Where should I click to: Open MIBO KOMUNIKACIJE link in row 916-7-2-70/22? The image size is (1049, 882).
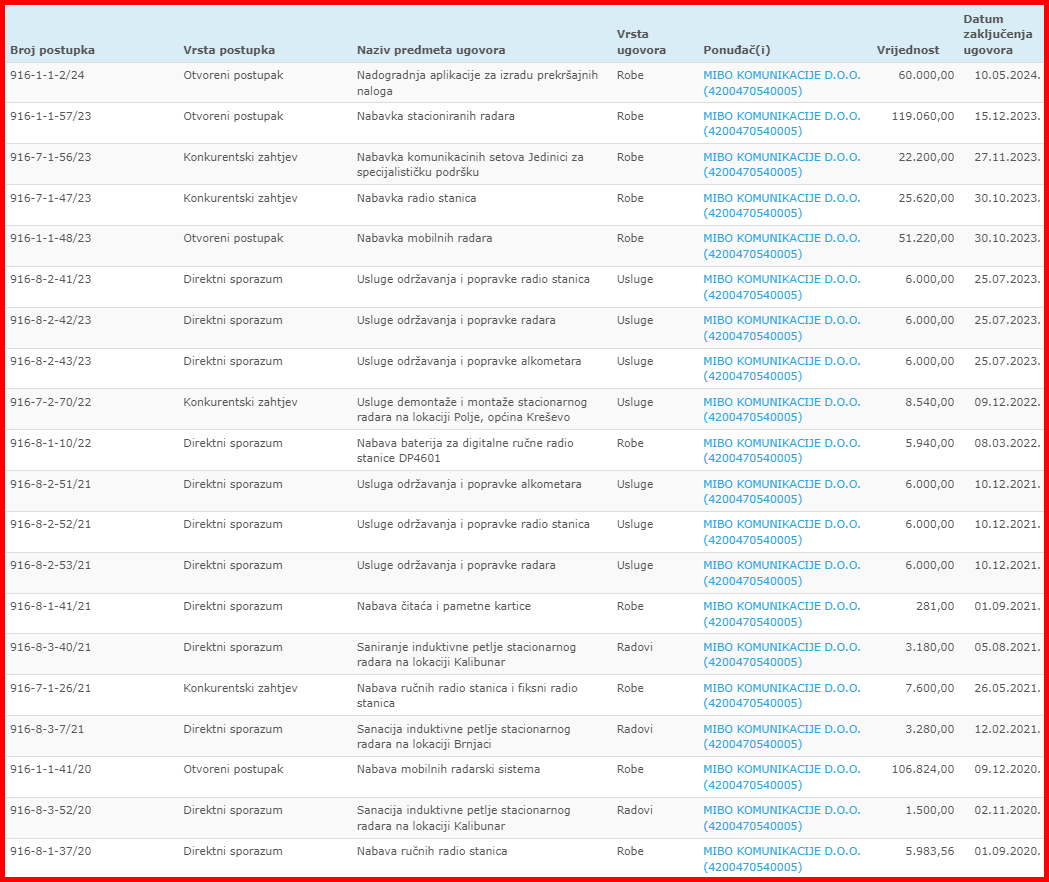[781, 410]
